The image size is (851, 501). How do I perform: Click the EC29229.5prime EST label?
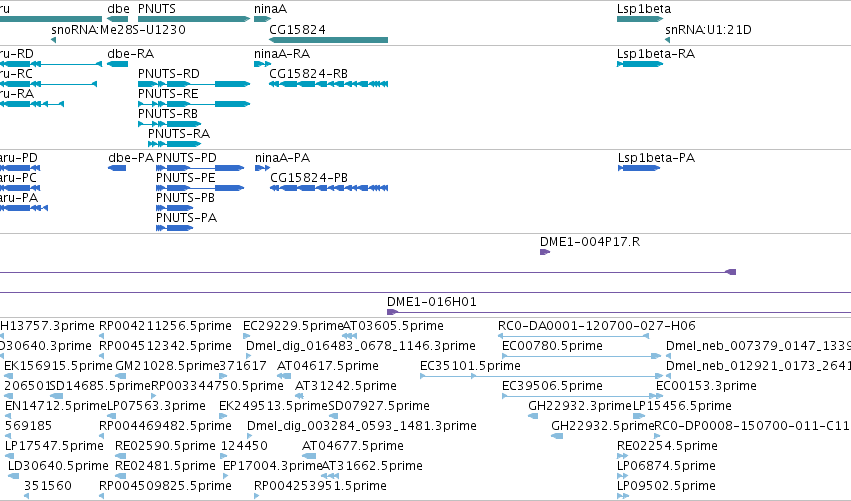coord(293,326)
